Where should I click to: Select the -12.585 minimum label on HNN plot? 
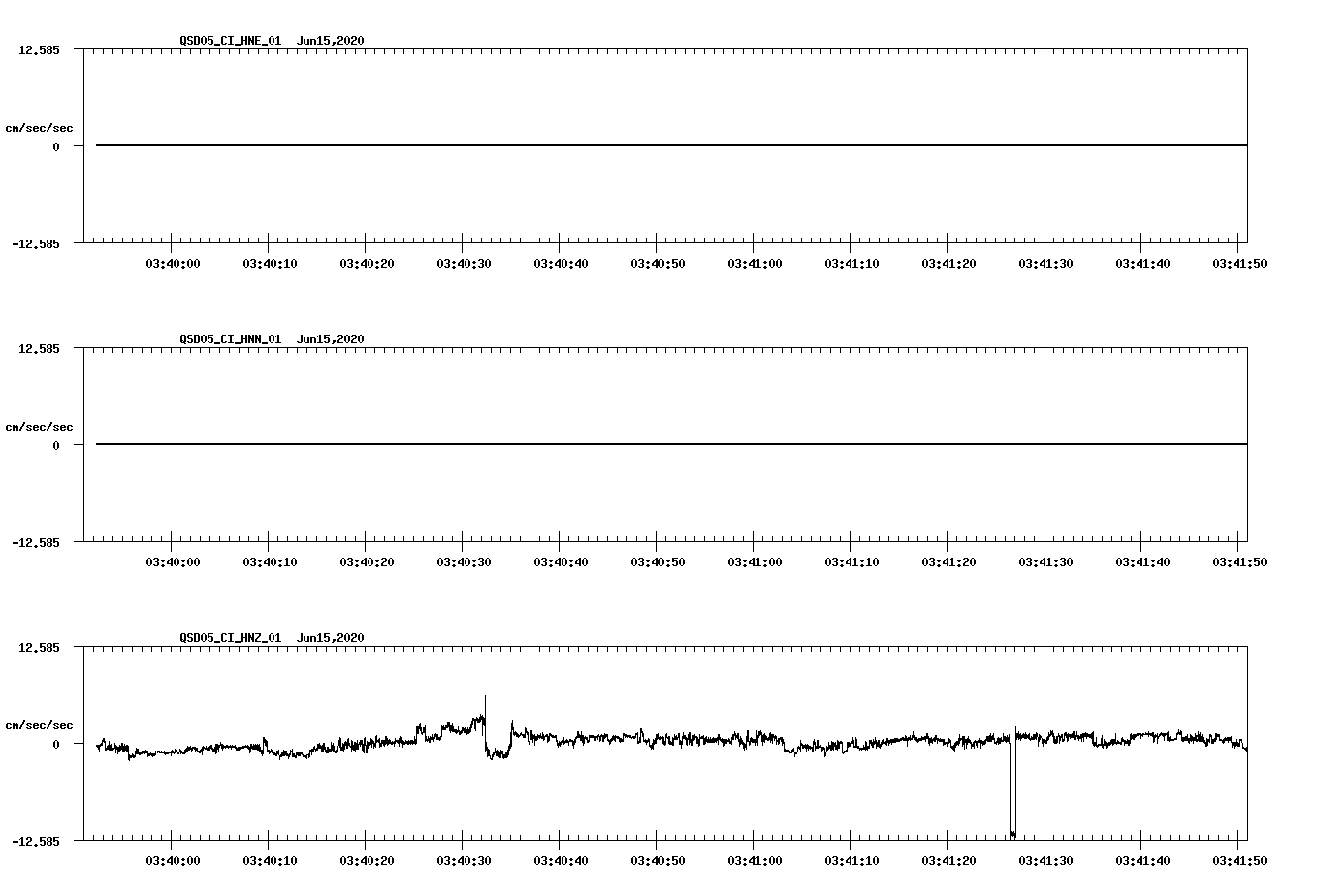tap(36, 542)
